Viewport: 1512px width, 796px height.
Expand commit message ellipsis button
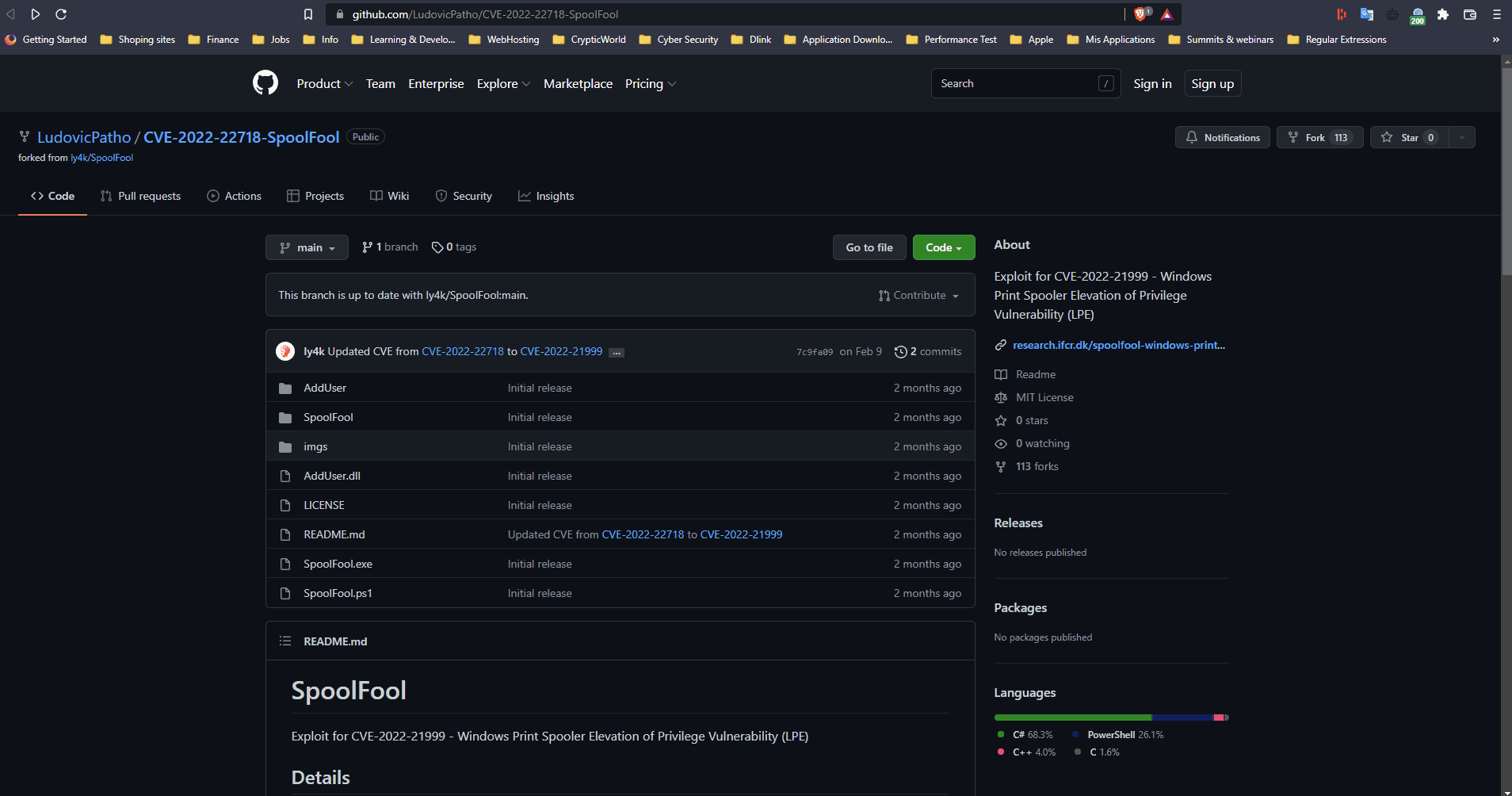(x=617, y=353)
